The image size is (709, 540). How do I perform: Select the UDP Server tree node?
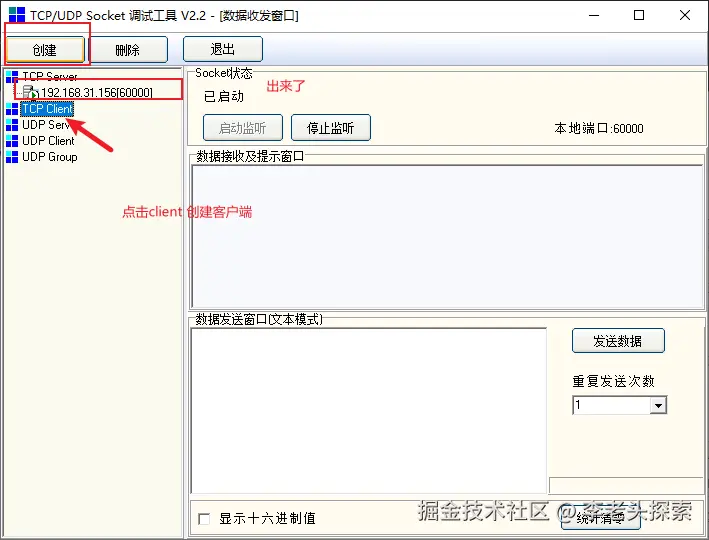[x=45, y=124]
